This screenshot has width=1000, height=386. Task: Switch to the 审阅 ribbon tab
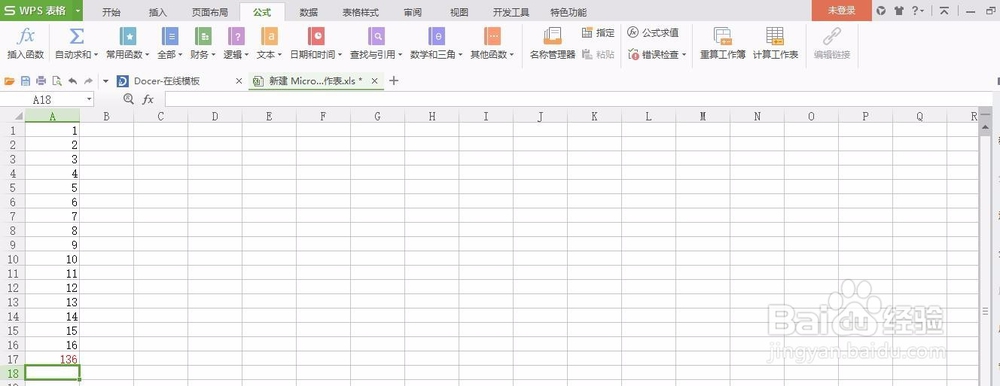coord(412,12)
